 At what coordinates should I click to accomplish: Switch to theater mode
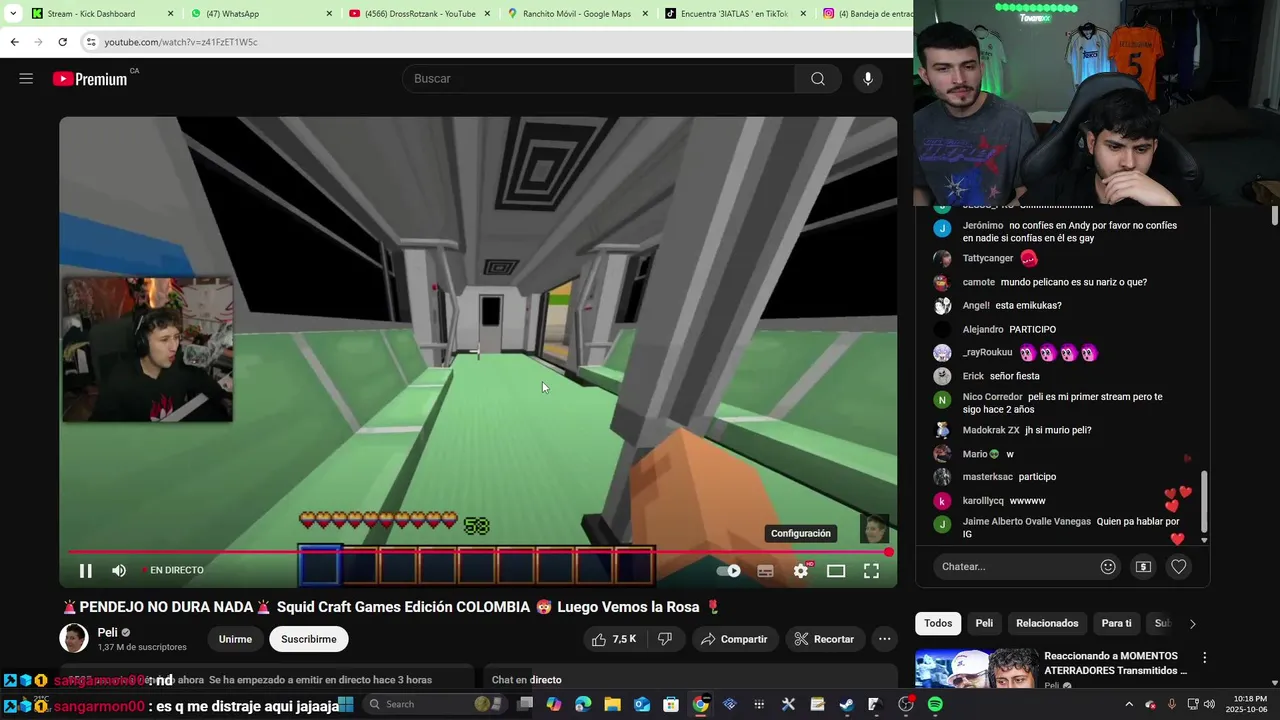click(836, 571)
